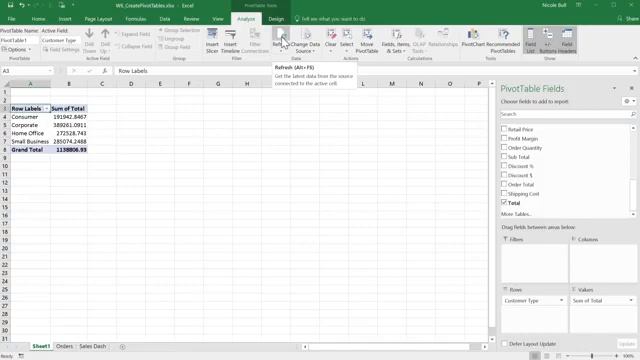Enable Defer Layout Update checkbox

point(504,344)
